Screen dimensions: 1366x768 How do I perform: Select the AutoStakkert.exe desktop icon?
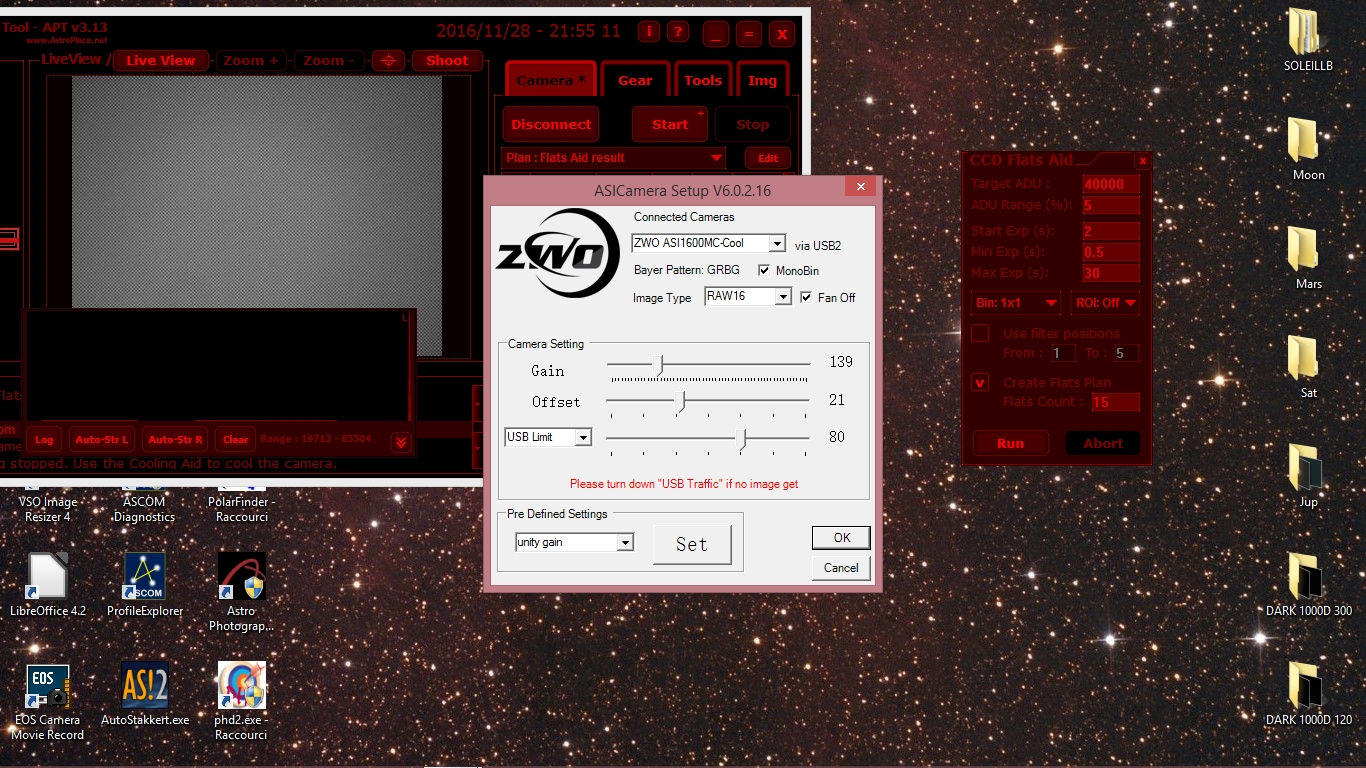145,693
